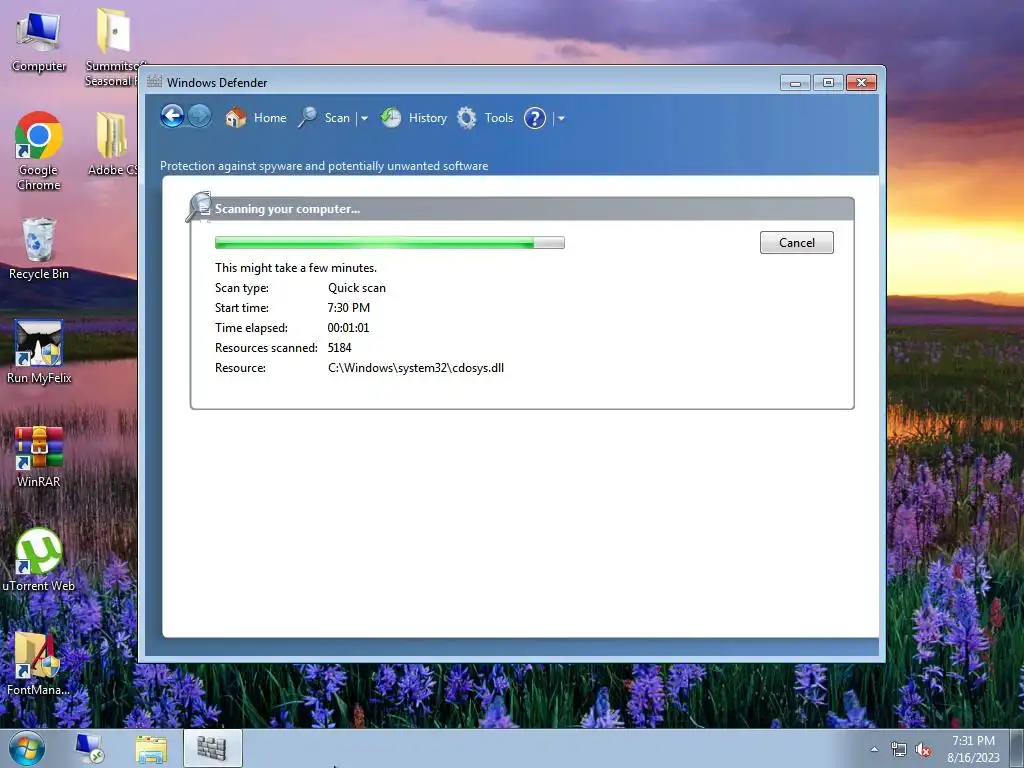
Task: Click the 'This might take a few minutes.' text
Action: tap(296, 268)
